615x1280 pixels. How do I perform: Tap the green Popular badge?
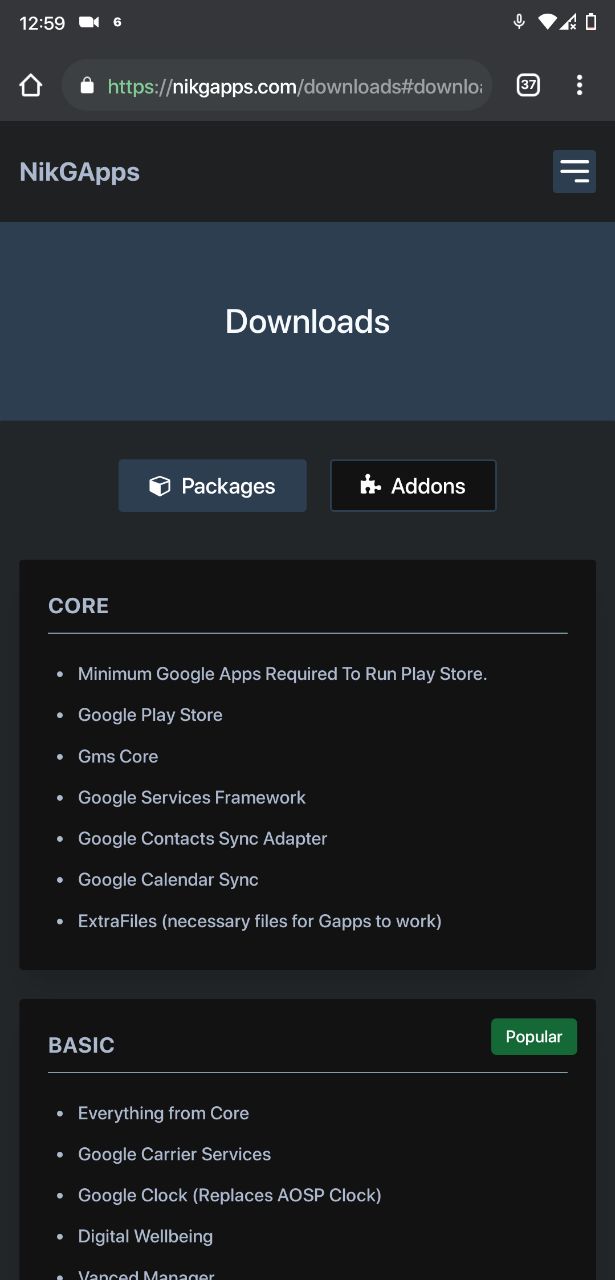click(x=534, y=1037)
